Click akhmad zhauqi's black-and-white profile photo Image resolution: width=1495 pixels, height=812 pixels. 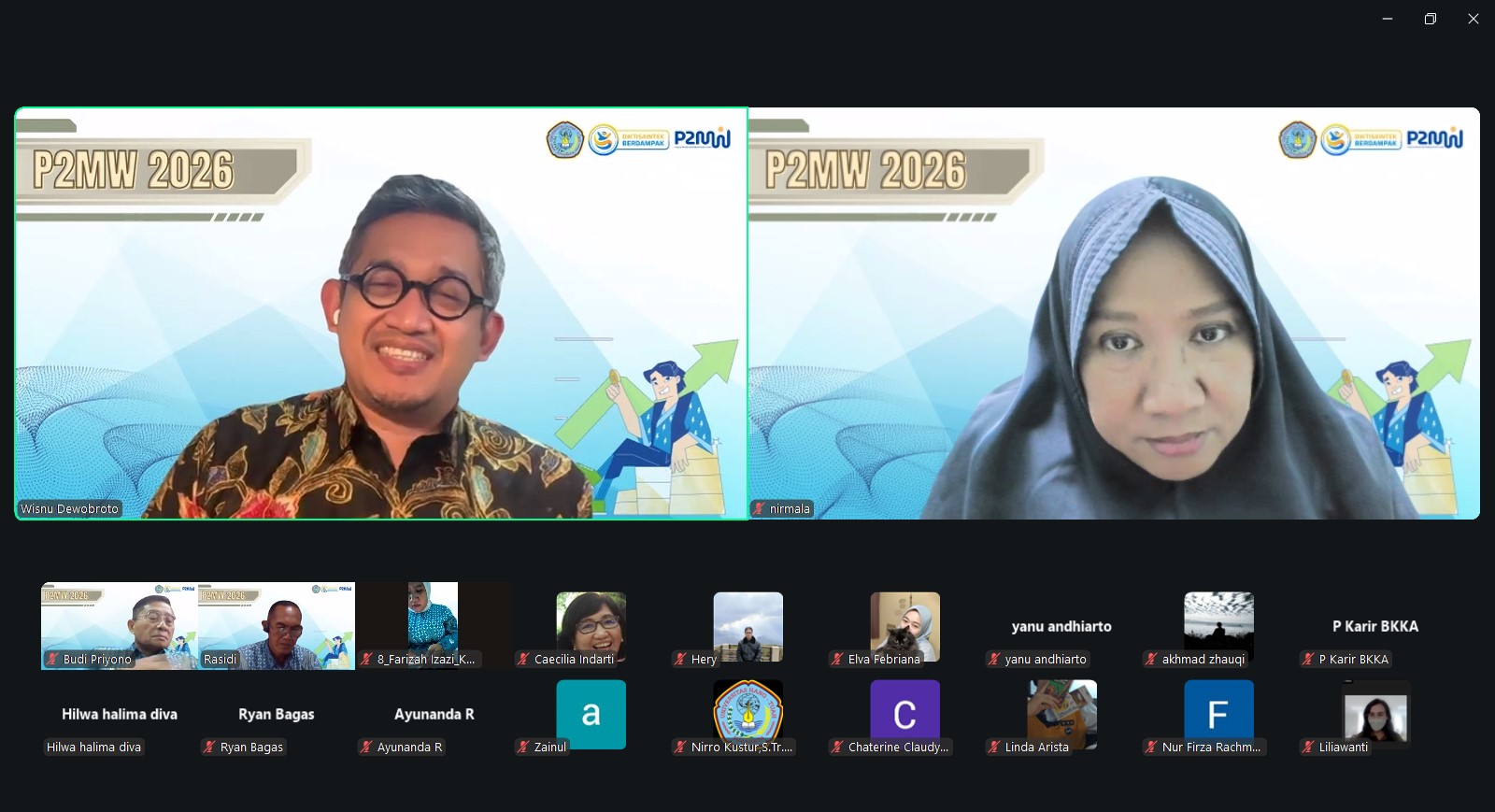(x=1218, y=621)
